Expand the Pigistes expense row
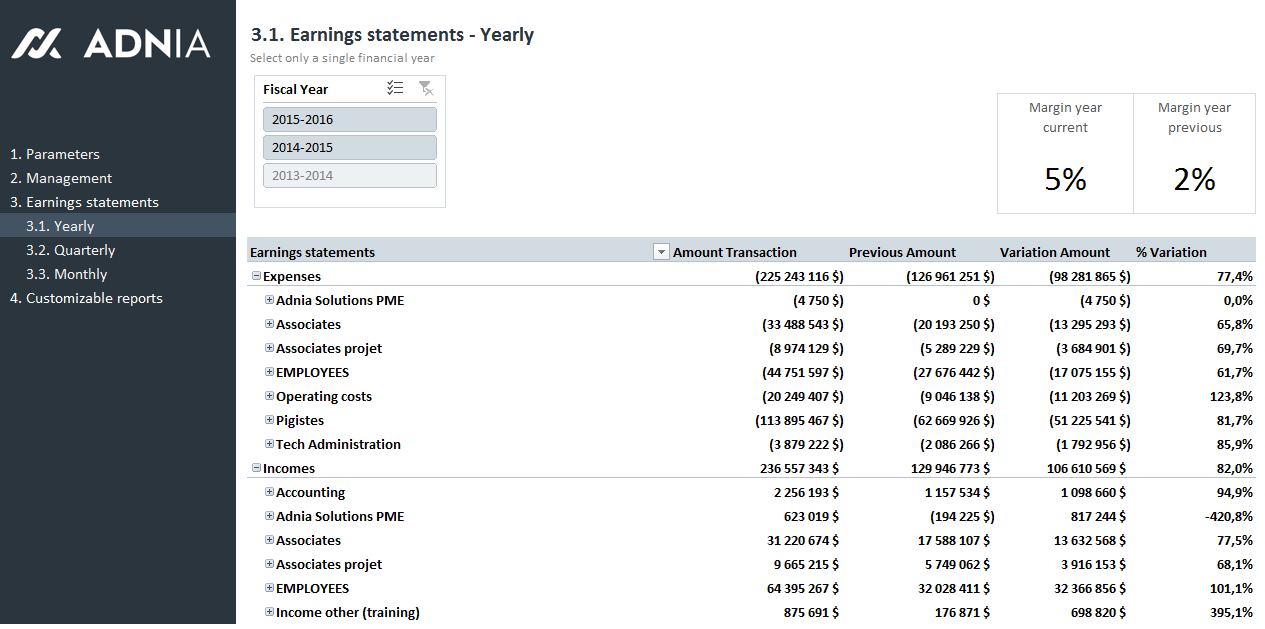The height and width of the screenshot is (629, 1265). tap(269, 421)
